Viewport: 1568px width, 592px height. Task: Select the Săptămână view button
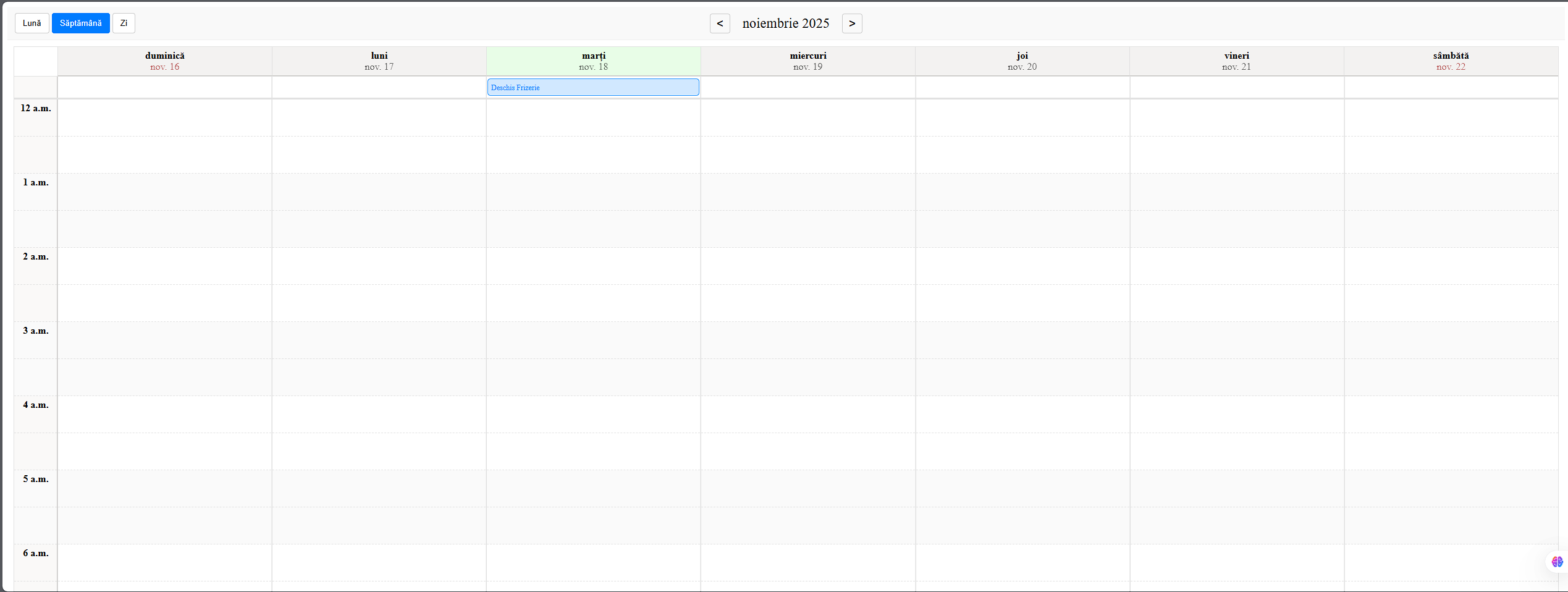point(81,23)
